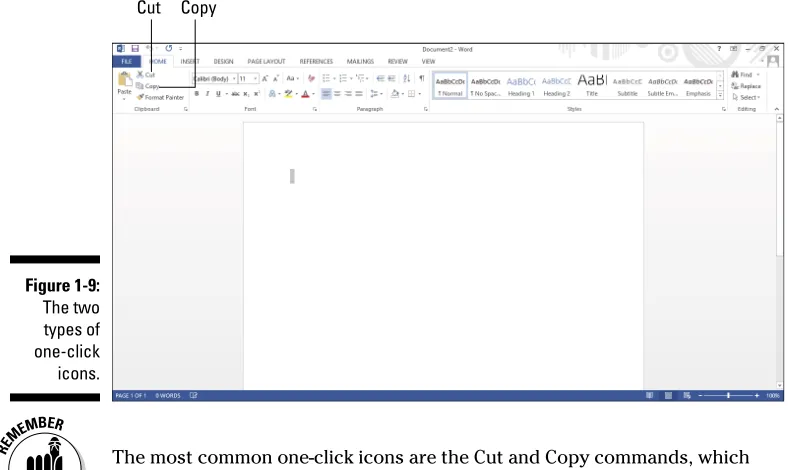The width and height of the screenshot is (788, 470).
Task: Toggle Underline formatting
Action: click(218, 93)
